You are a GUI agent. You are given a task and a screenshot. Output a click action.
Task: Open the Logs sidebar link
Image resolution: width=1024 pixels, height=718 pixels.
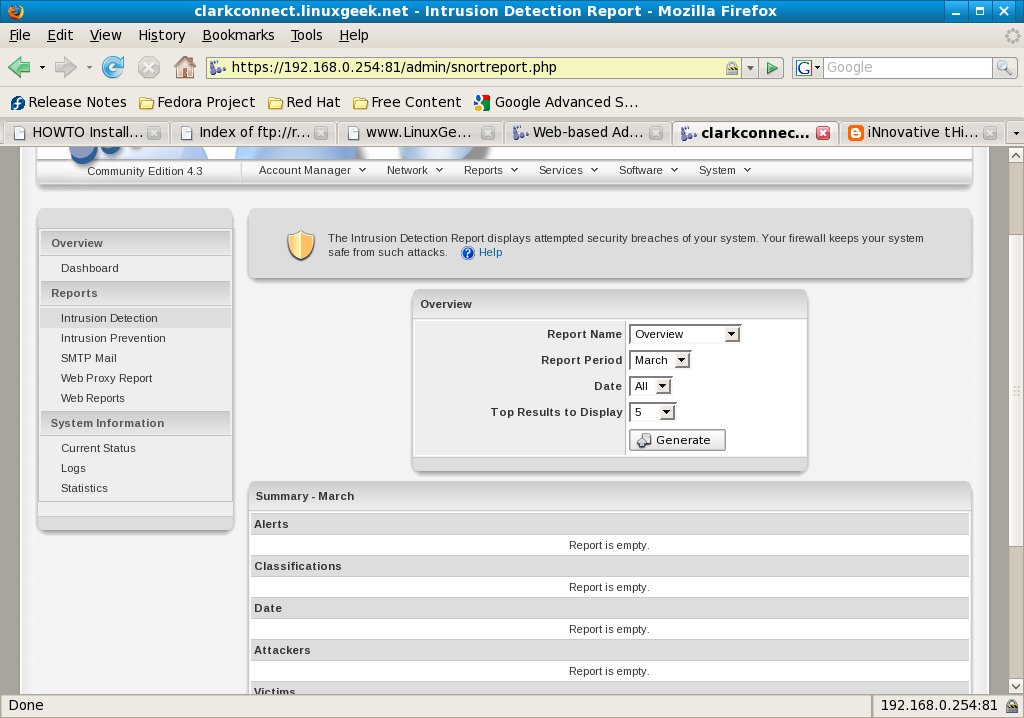click(x=73, y=468)
